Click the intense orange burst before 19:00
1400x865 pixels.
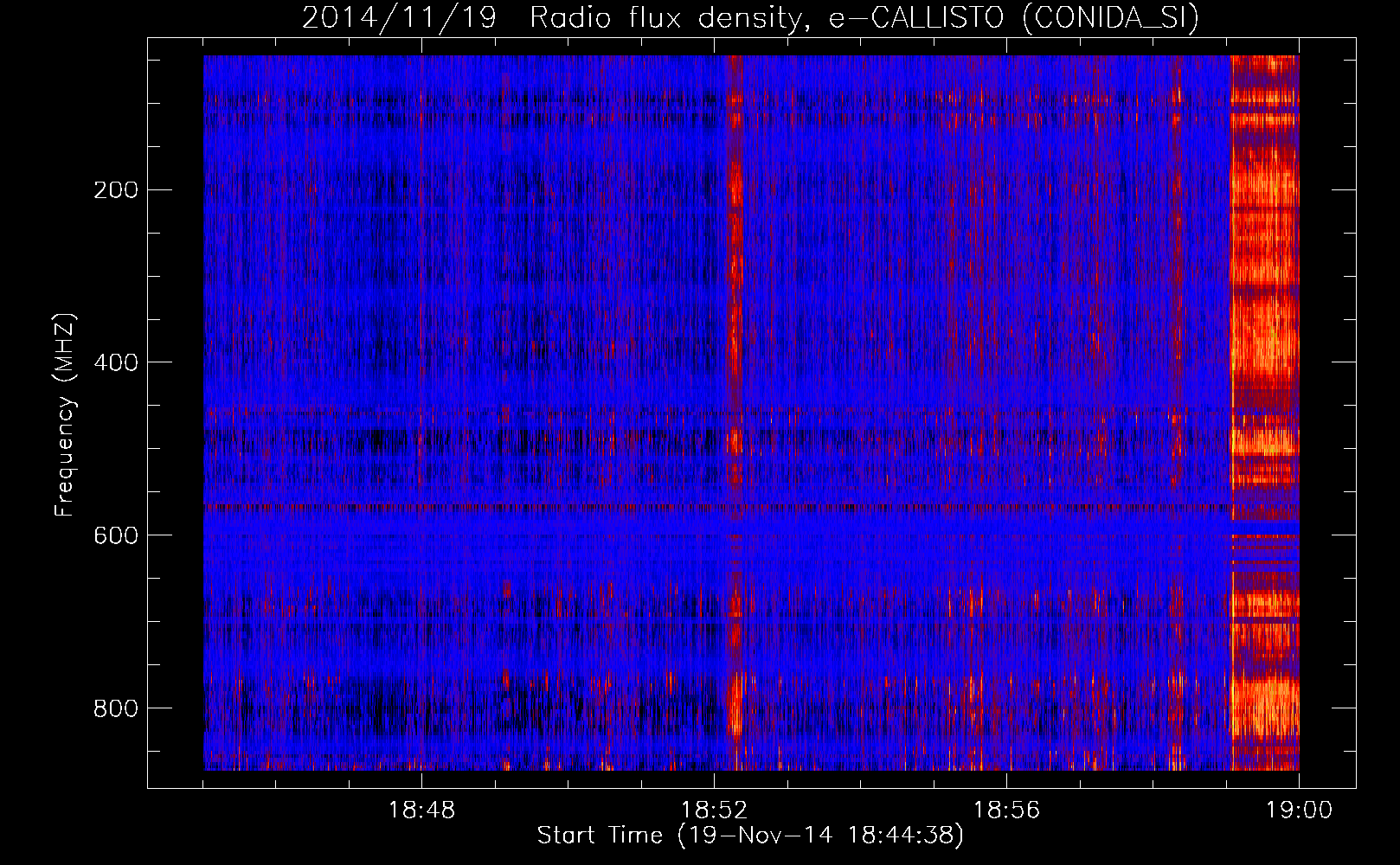tap(1265, 413)
